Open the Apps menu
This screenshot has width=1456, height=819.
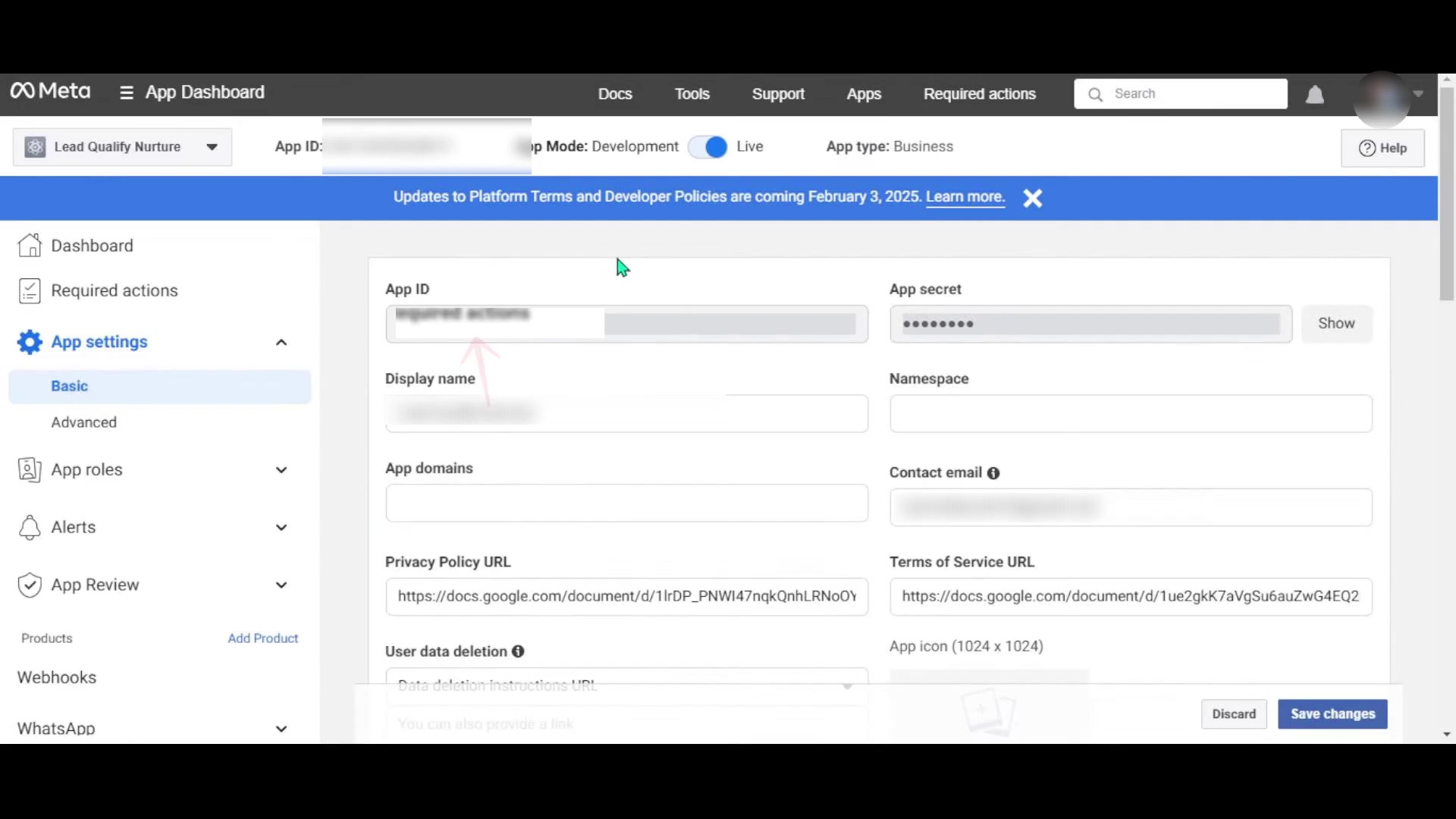(x=864, y=94)
